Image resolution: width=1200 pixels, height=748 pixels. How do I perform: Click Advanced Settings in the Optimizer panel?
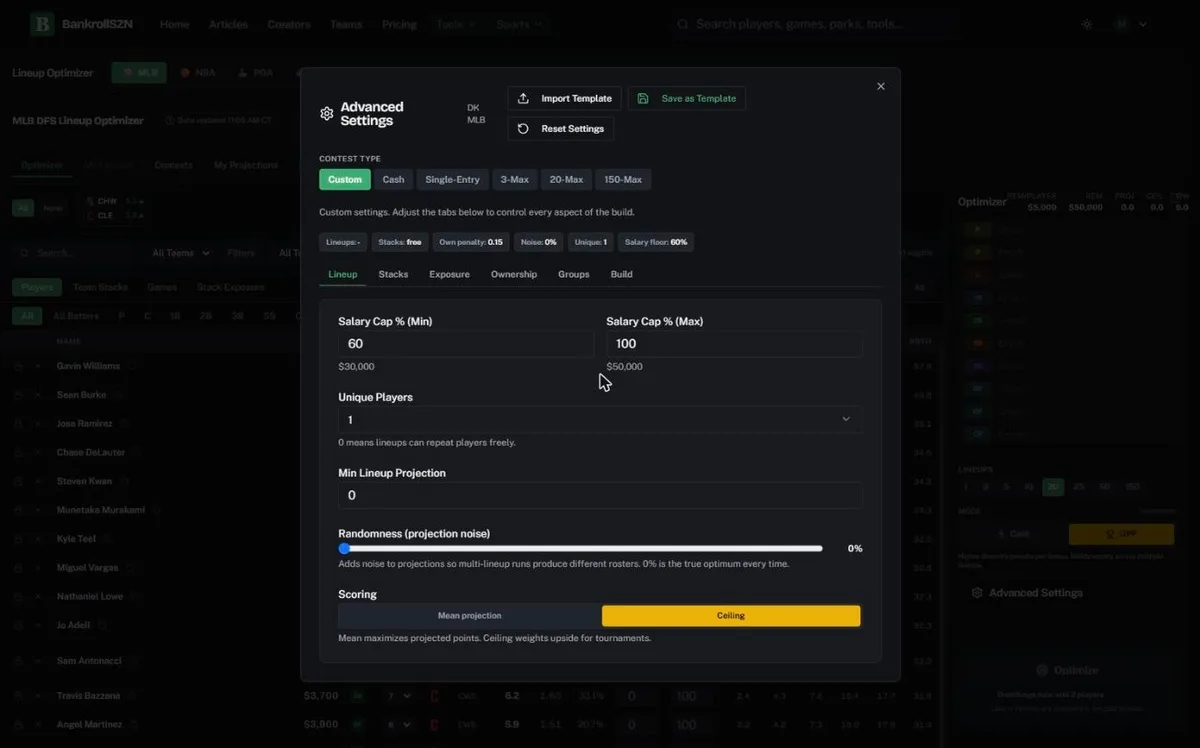click(x=1027, y=593)
